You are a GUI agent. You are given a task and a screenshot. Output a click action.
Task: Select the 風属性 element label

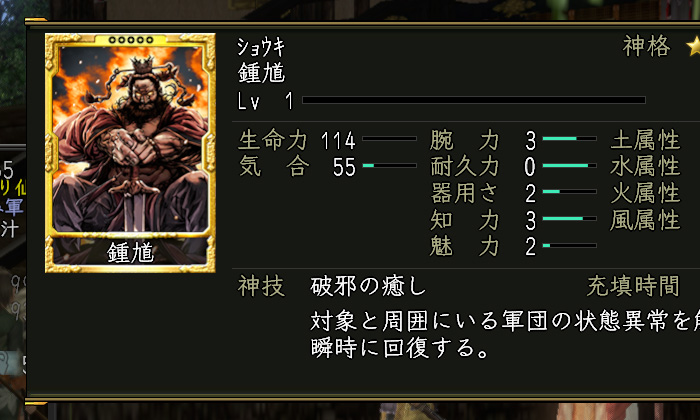pyautogui.click(x=645, y=220)
